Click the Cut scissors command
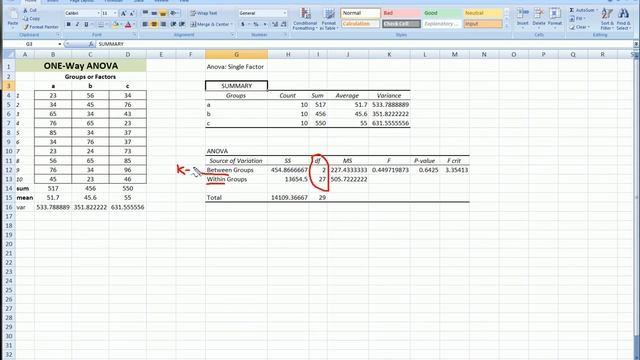Screen dimensions: 640x360 pyautogui.click(x=31, y=10)
